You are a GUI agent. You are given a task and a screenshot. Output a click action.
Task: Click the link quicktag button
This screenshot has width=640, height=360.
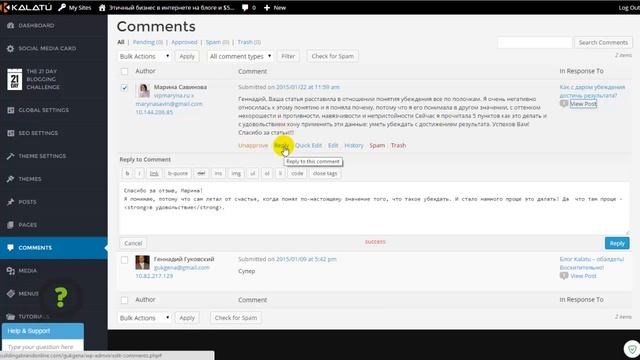[154, 173]
